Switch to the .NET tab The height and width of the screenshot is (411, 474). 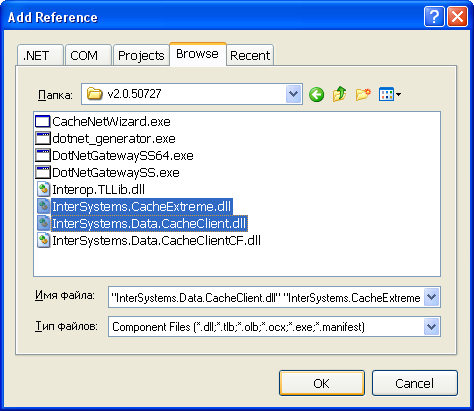[40, 55]
